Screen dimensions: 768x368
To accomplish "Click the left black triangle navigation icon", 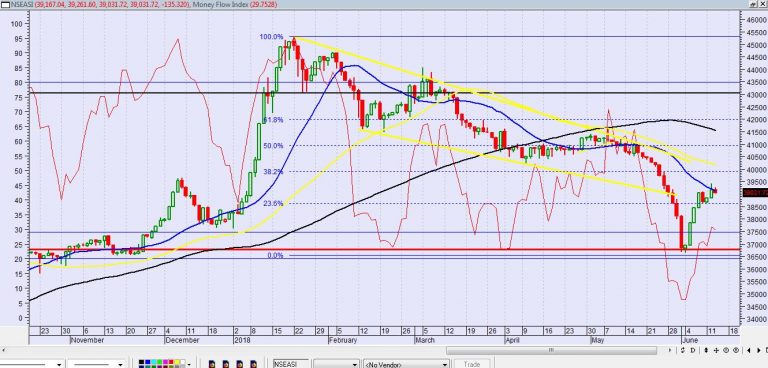I will 748,350.
